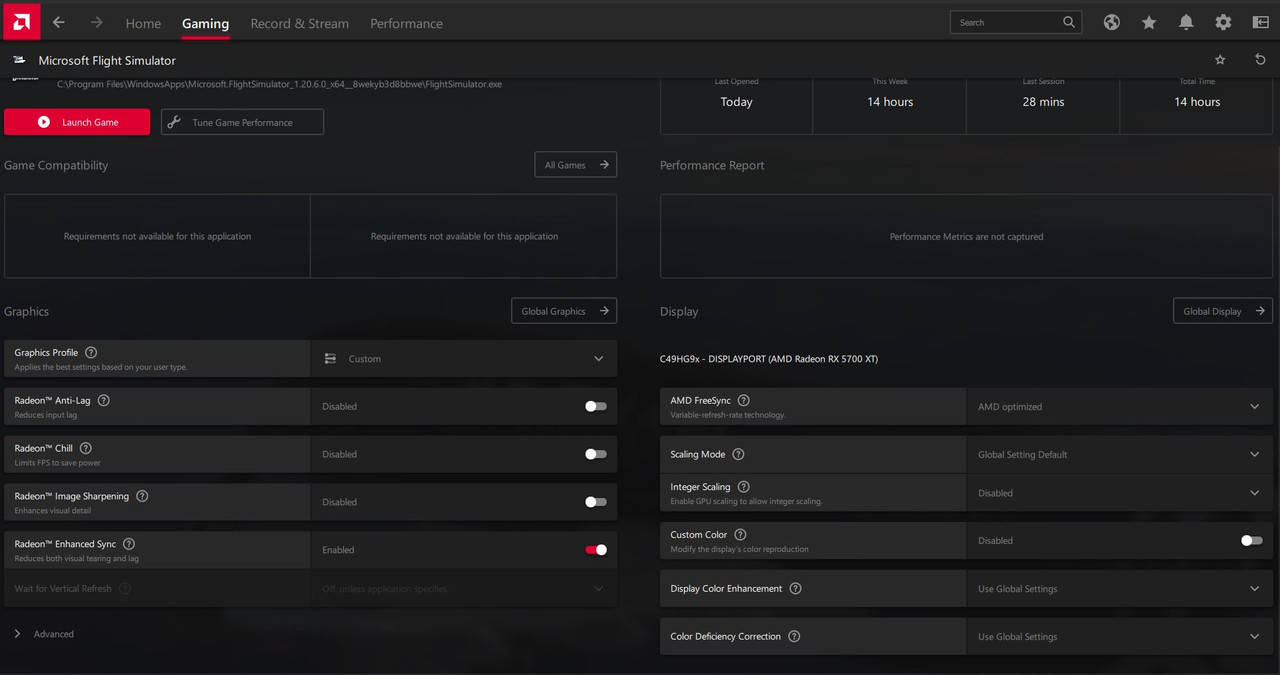The width and height of the screenshot is (1280, 675).
Task: Show help for Scaling Mode
Action: pyautogui.click(x=738, y=454)
